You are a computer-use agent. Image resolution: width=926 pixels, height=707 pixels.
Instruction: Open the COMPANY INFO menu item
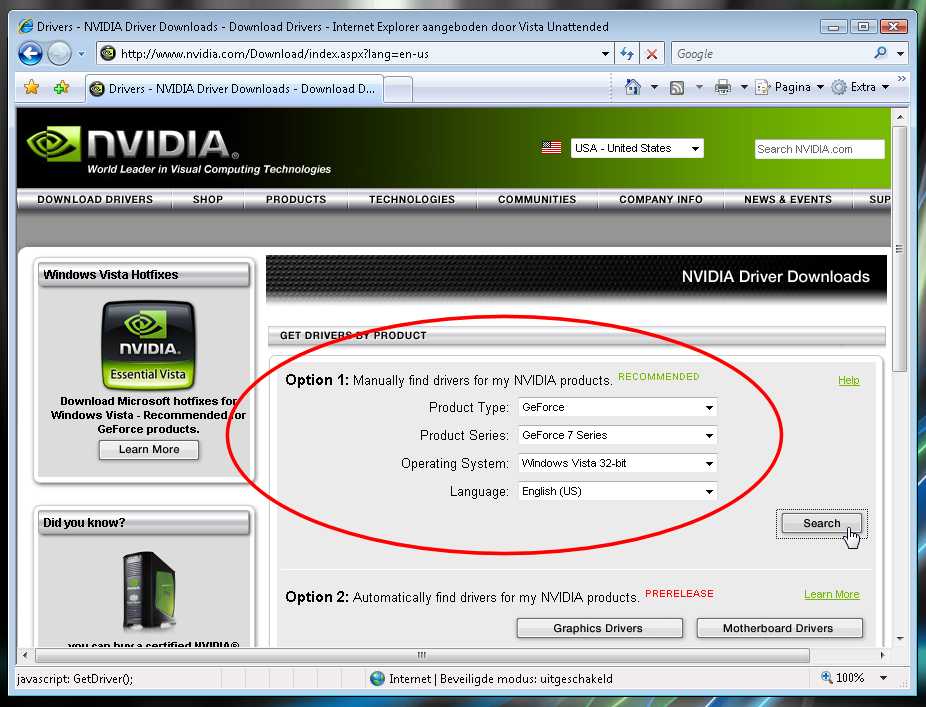[x=661, y=200]
